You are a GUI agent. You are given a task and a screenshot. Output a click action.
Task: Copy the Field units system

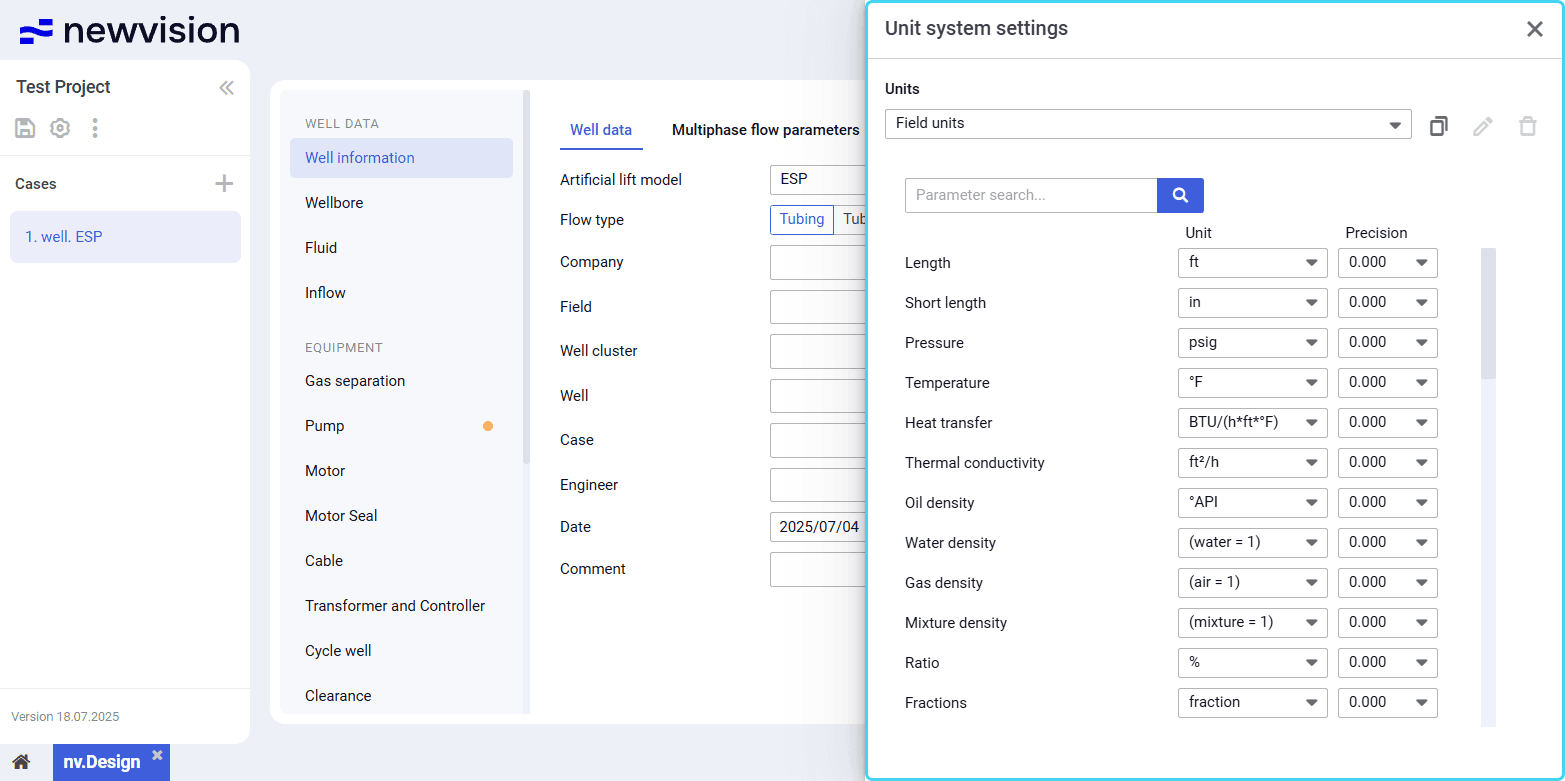[x=1438, y=126]
